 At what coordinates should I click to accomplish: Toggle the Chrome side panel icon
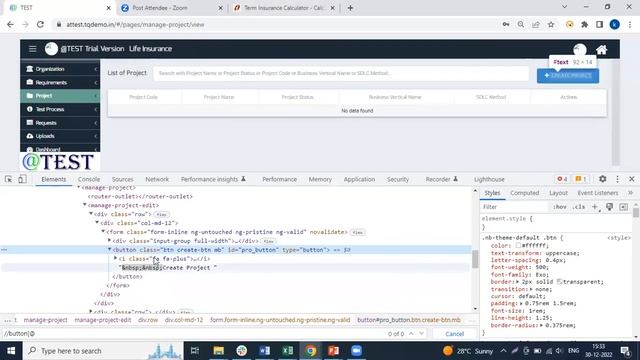point(599,24)
